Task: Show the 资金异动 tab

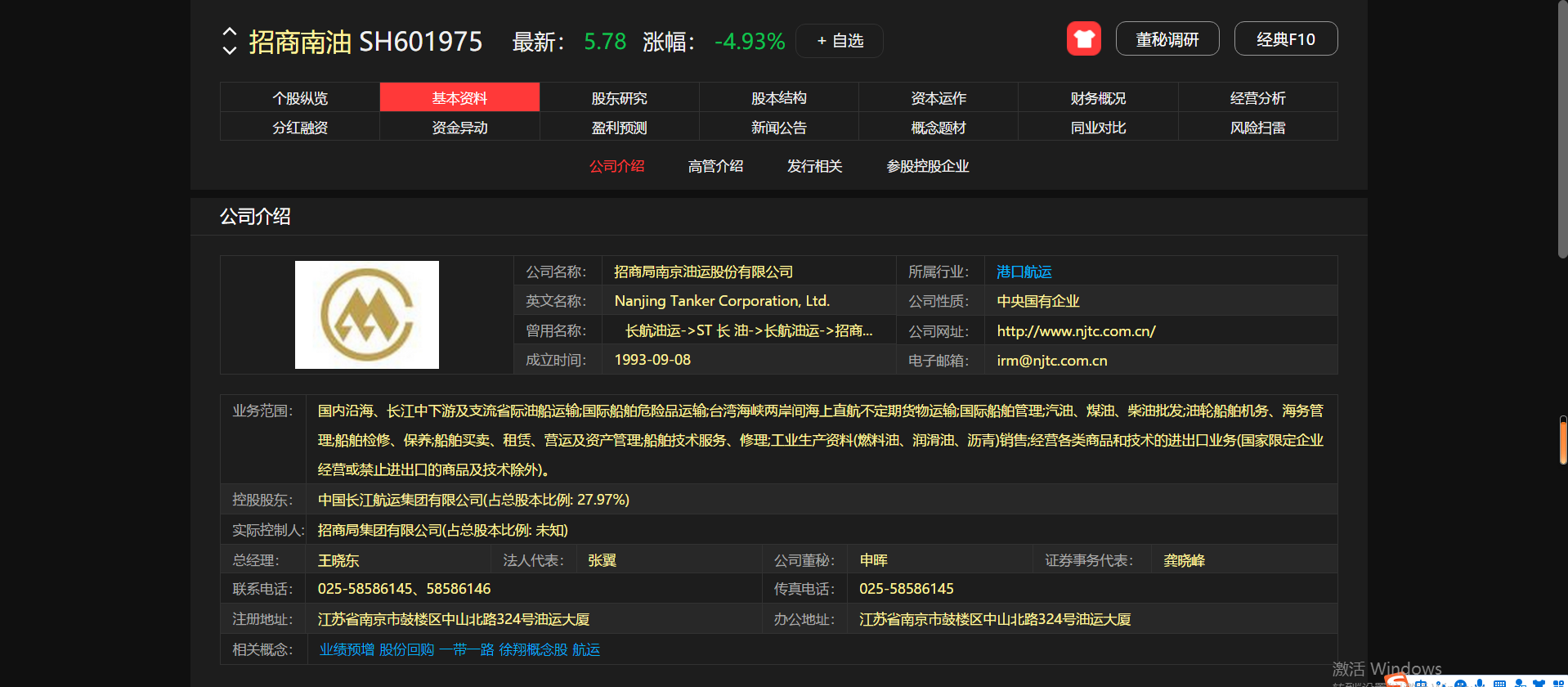Action: pyautogui.click(x=459, y=127)
